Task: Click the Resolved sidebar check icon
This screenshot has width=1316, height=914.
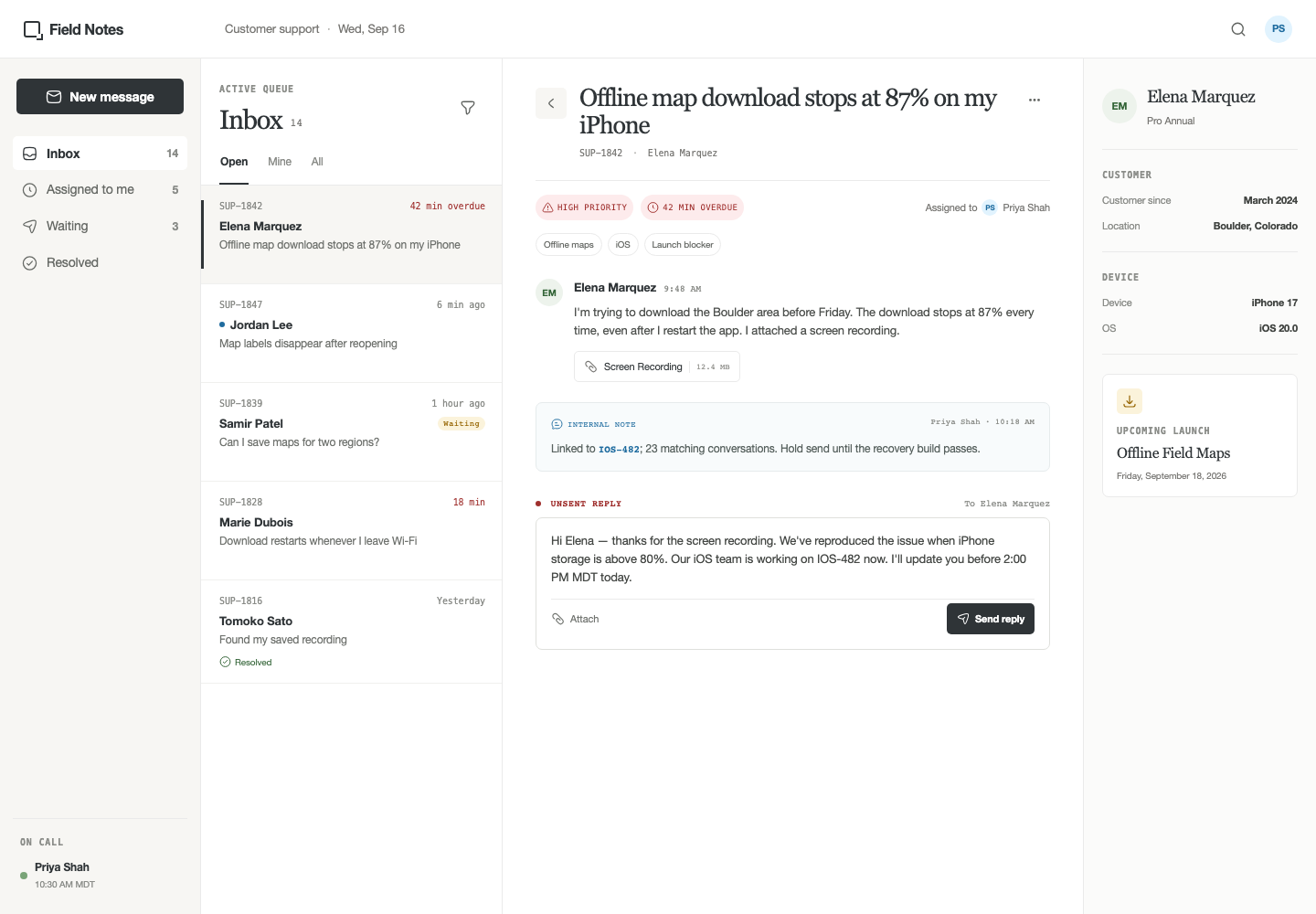Action: [29, 263]
